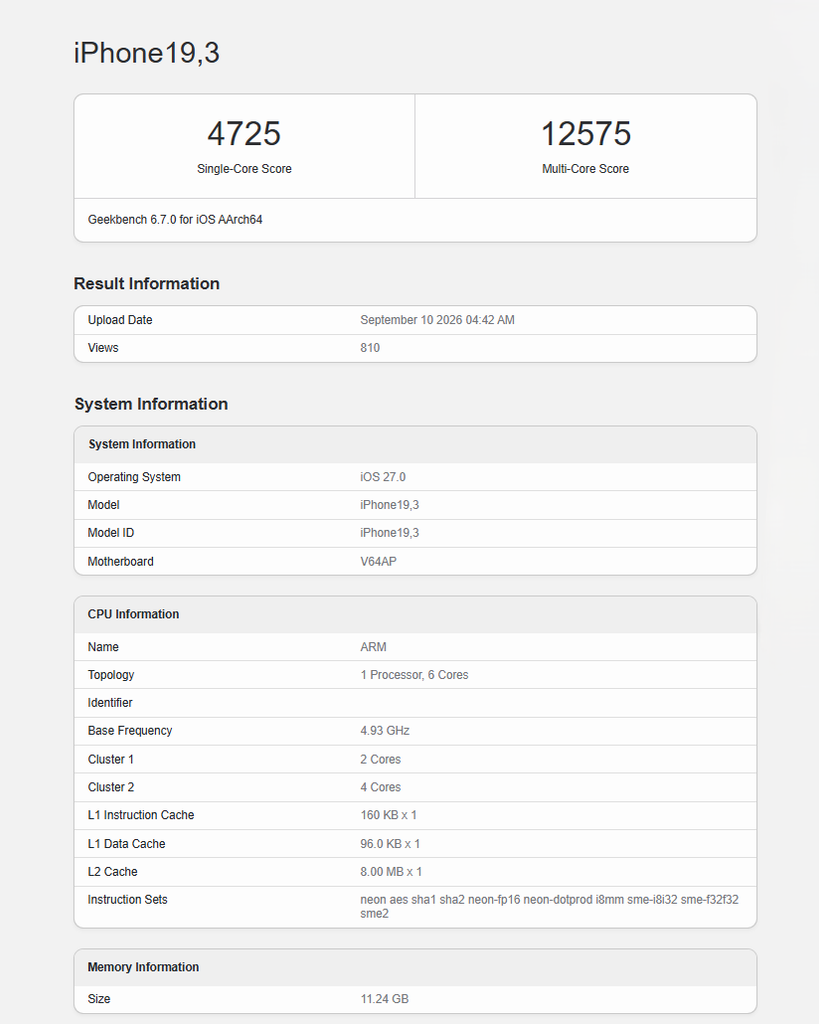Click the Base Frequency label
Image resolution: width=819 pixels, height=1024 pixels.
(130, 731)
